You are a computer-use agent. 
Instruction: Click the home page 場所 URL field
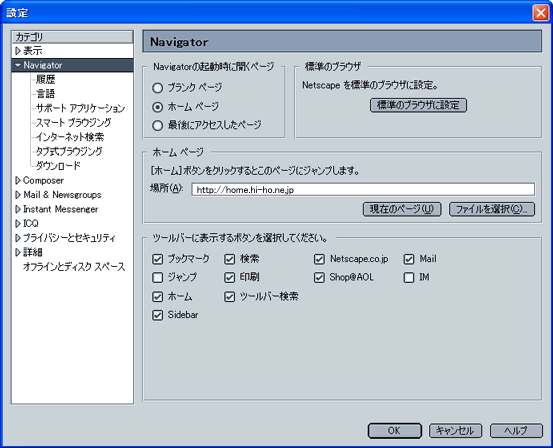point(363,189)
